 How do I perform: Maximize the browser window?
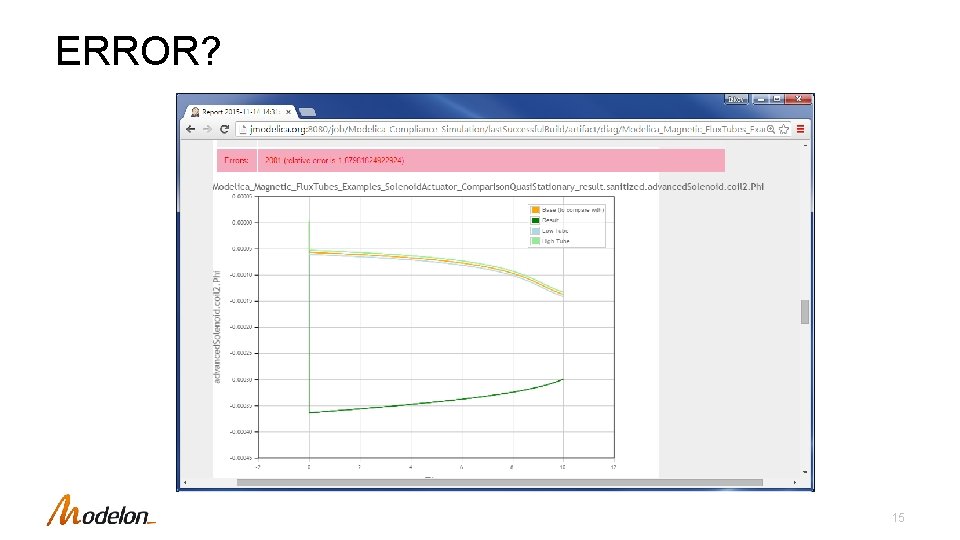(x=777, y=99)
